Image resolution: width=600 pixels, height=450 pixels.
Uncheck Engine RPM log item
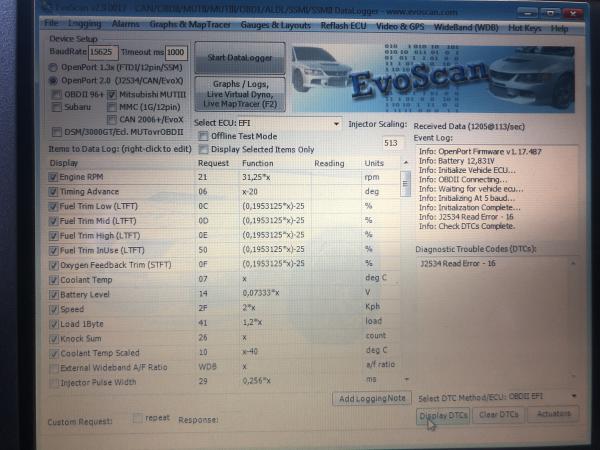[53, 177]
